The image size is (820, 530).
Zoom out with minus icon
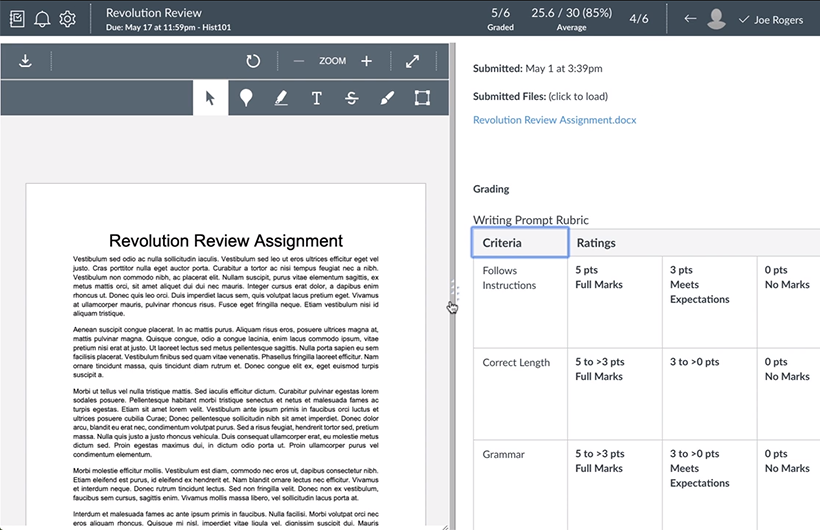(x=299, y=61)
